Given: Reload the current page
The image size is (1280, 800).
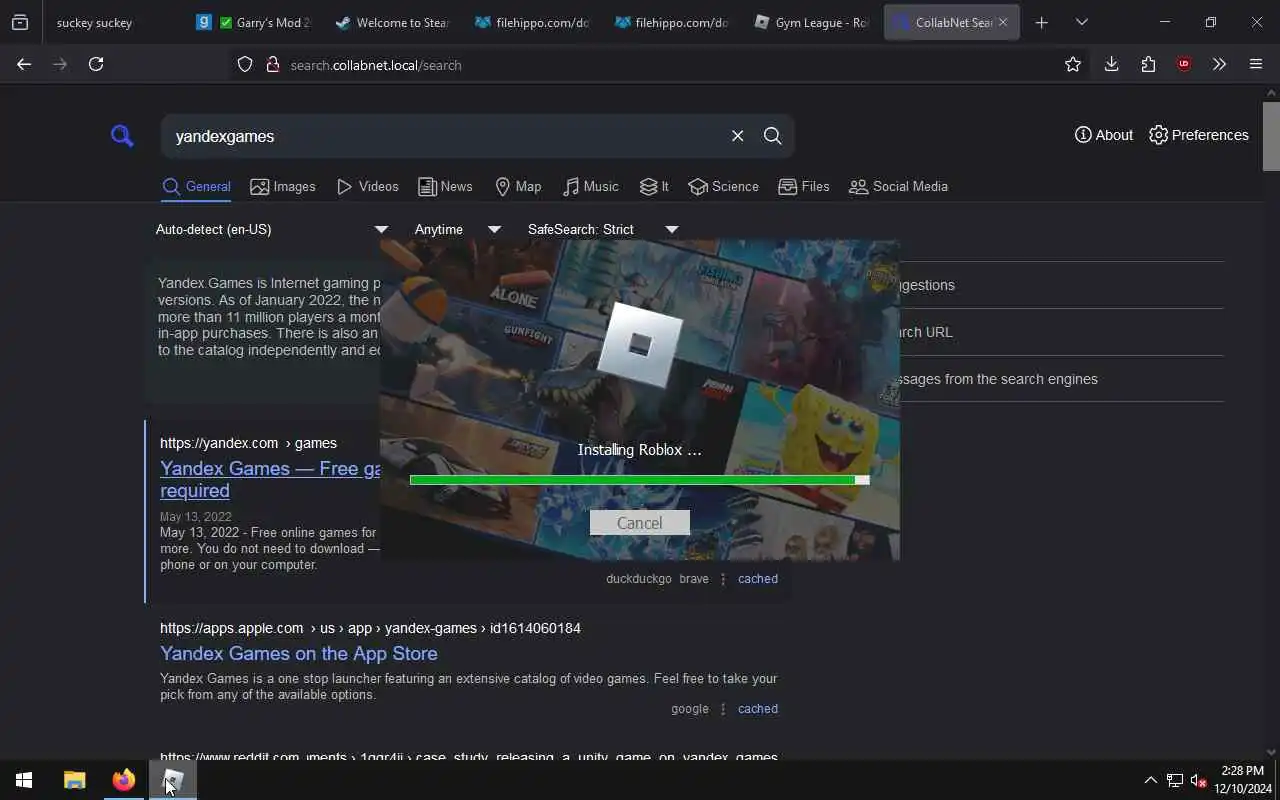Looking at the screenshot, I should (96, 64).
